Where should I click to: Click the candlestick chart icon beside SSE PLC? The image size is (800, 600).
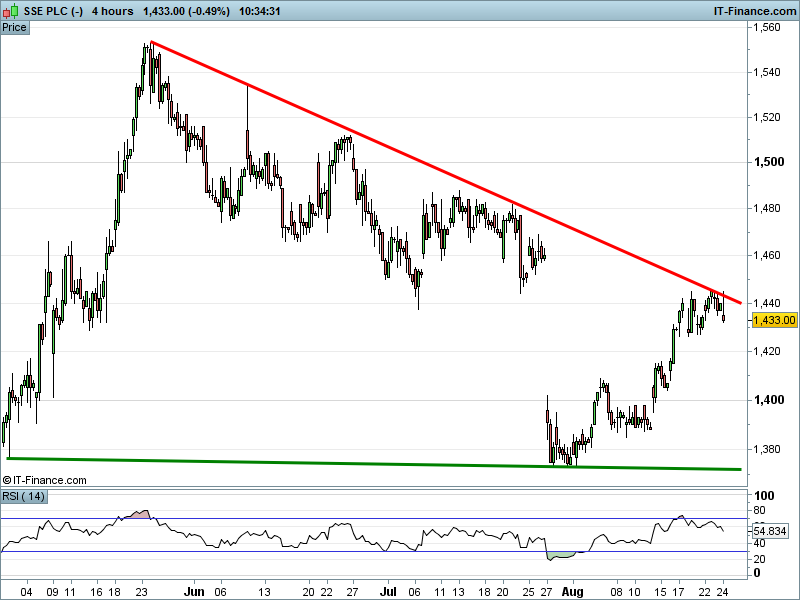coord(10,11)
